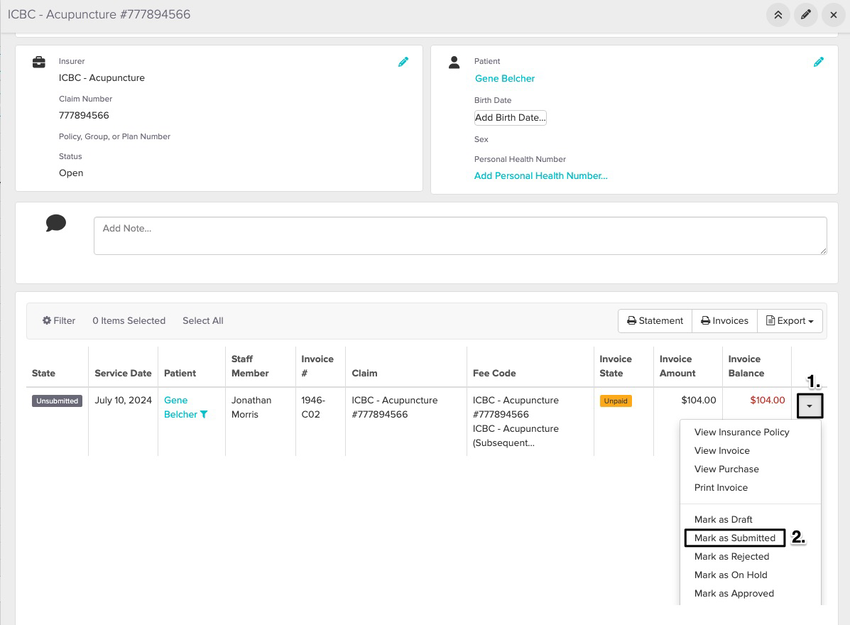This screenshot has width=850, height=625.
Task: Click claim number 777894566 in Insurer card
Action: [84, 115]
